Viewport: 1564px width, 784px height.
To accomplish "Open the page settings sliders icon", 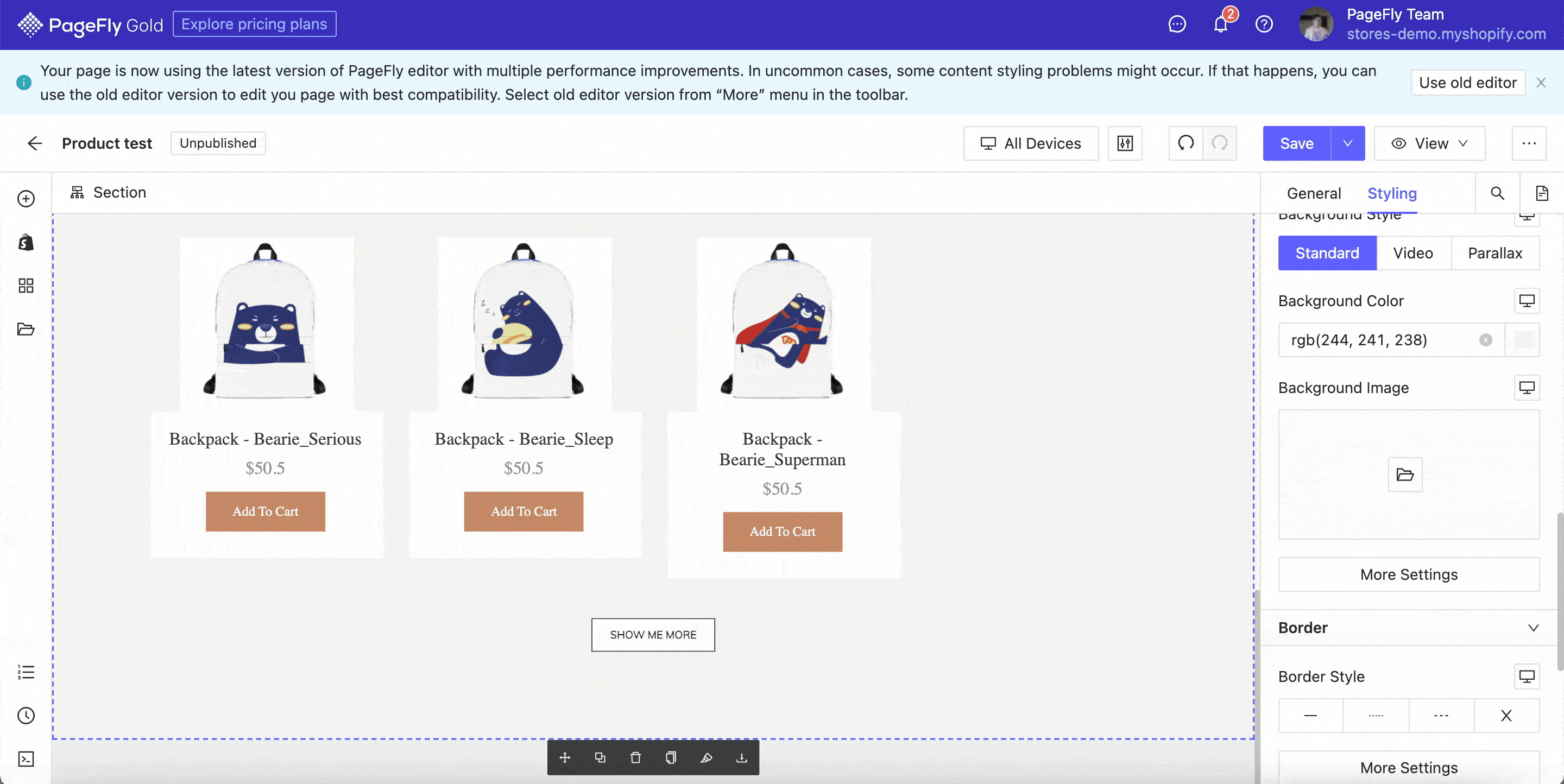I will 1125,143.
